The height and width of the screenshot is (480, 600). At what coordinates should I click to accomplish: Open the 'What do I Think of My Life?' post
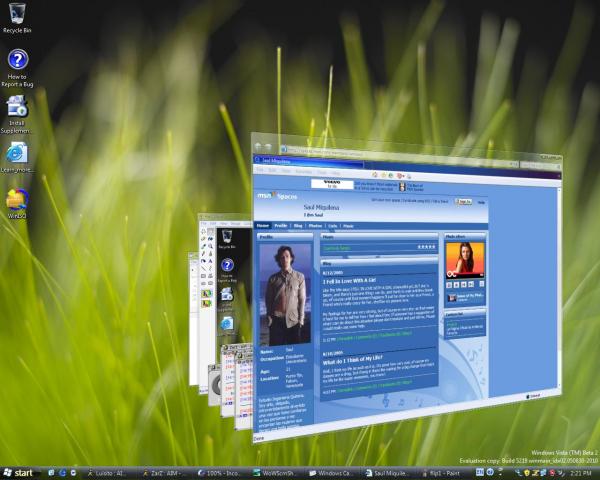[353, 360]
